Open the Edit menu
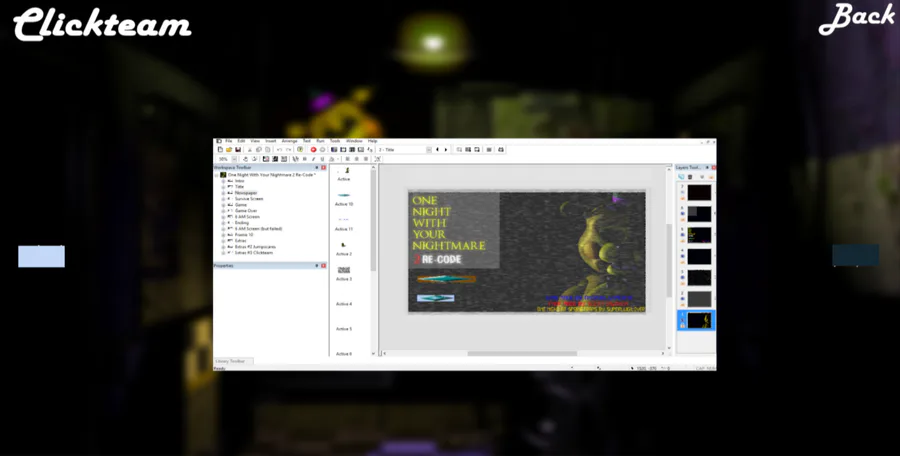The width and height of the screenshot is (900, 456). (x=241, y=141)
